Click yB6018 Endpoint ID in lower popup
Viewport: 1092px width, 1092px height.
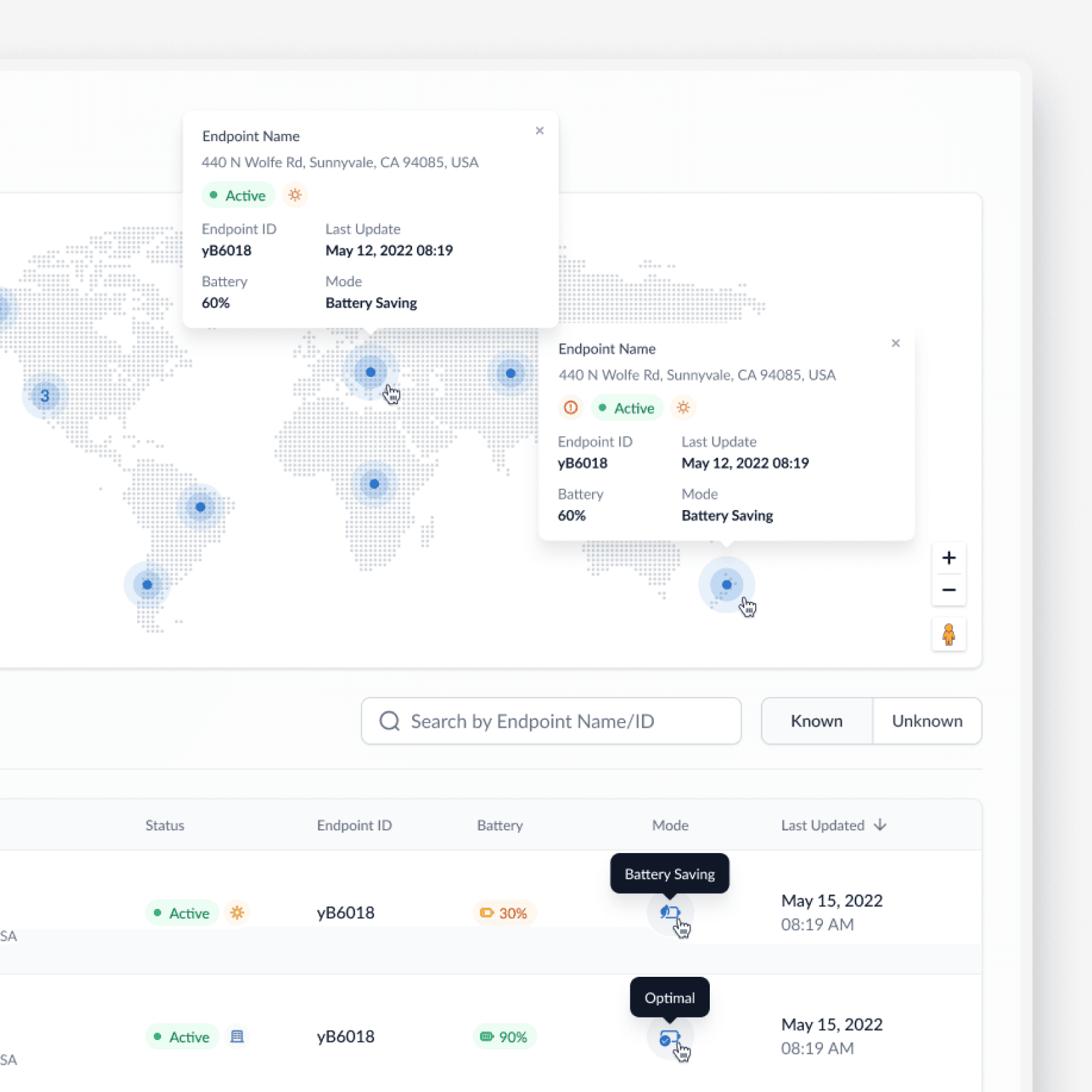pyautogui.click(x=583, y=463)
